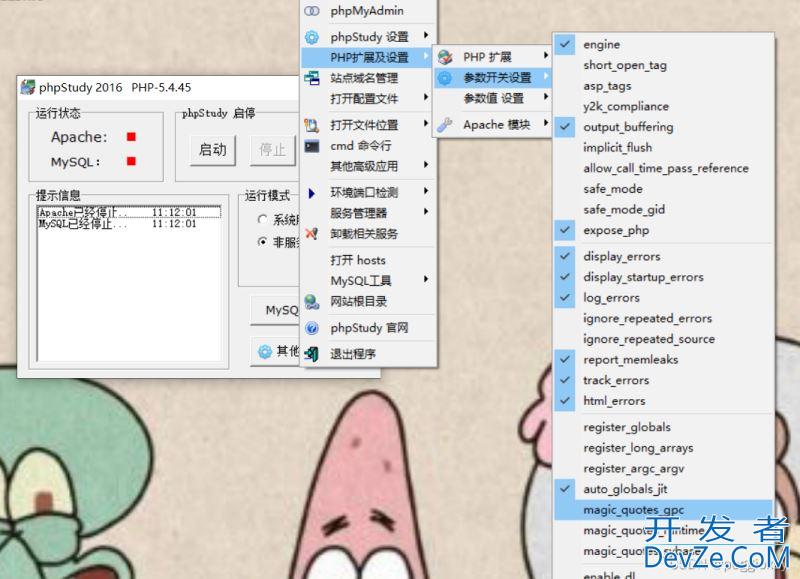Click the wrench icon beside Apache 模块
800x579 pixels.
(445, 124)
